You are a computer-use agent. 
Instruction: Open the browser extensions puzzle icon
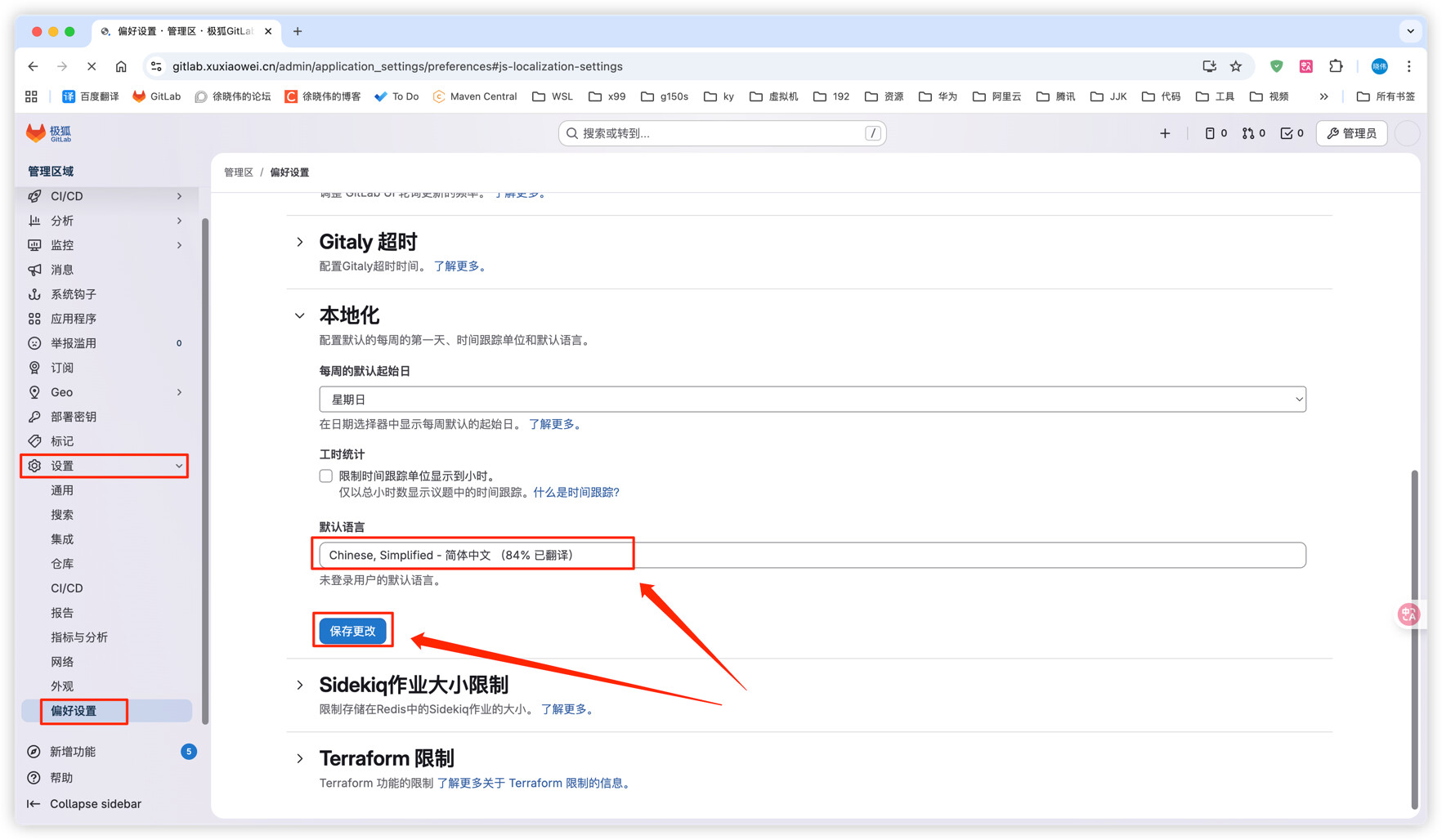click(x=1336, y=66)
